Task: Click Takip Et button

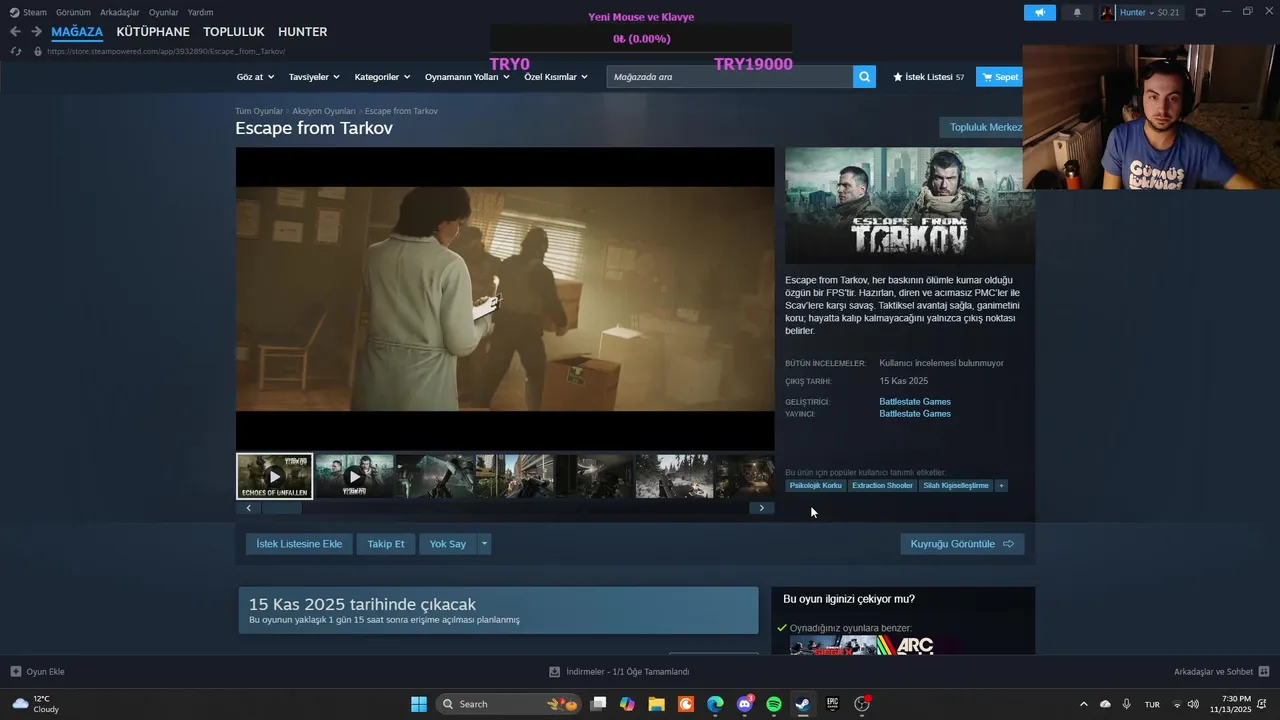Action: [x=386, y=544]
